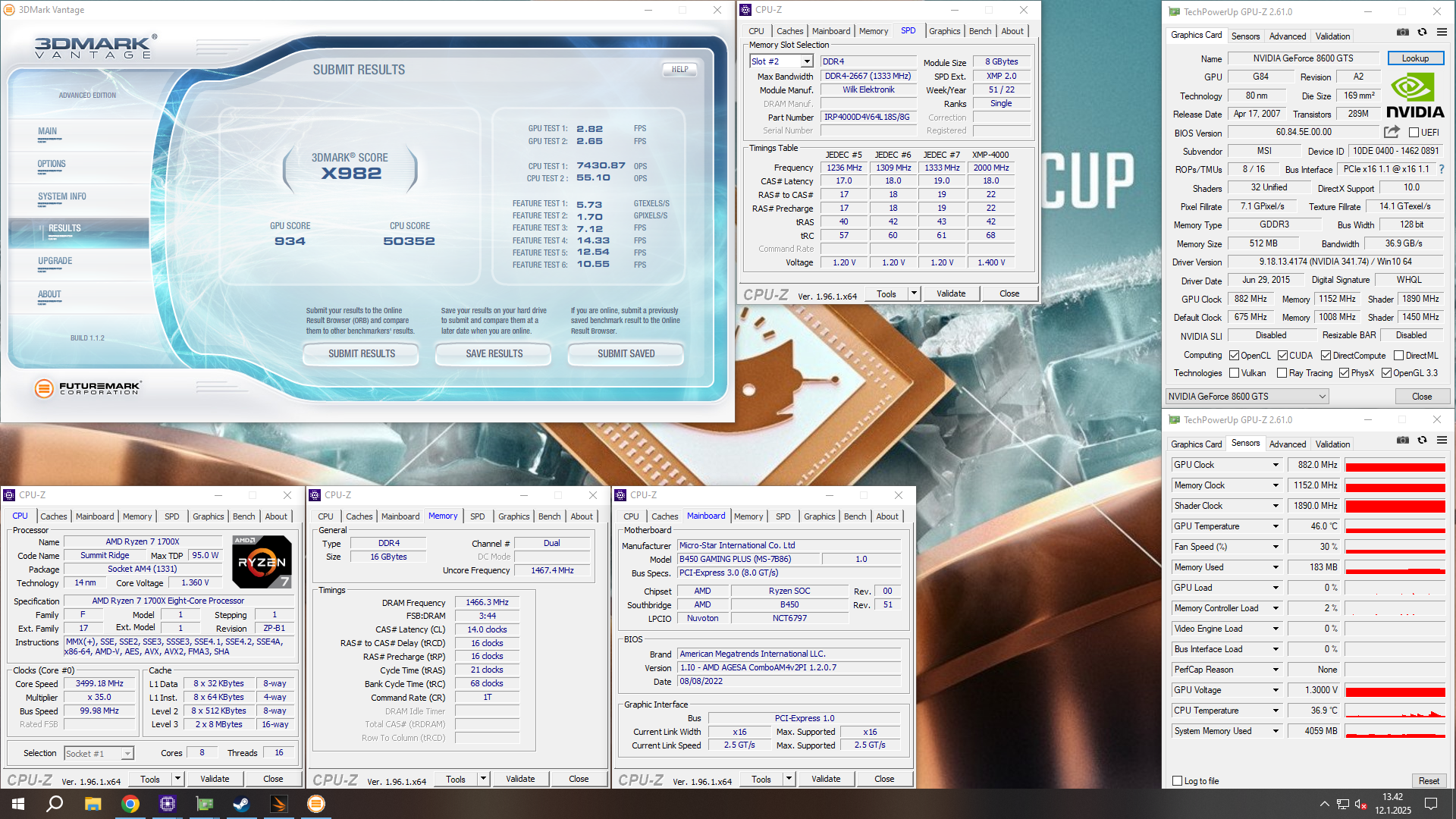
Task: Select SYSTEM INFO in 3DMark Vantage sidebar
Action: point(62,196)
